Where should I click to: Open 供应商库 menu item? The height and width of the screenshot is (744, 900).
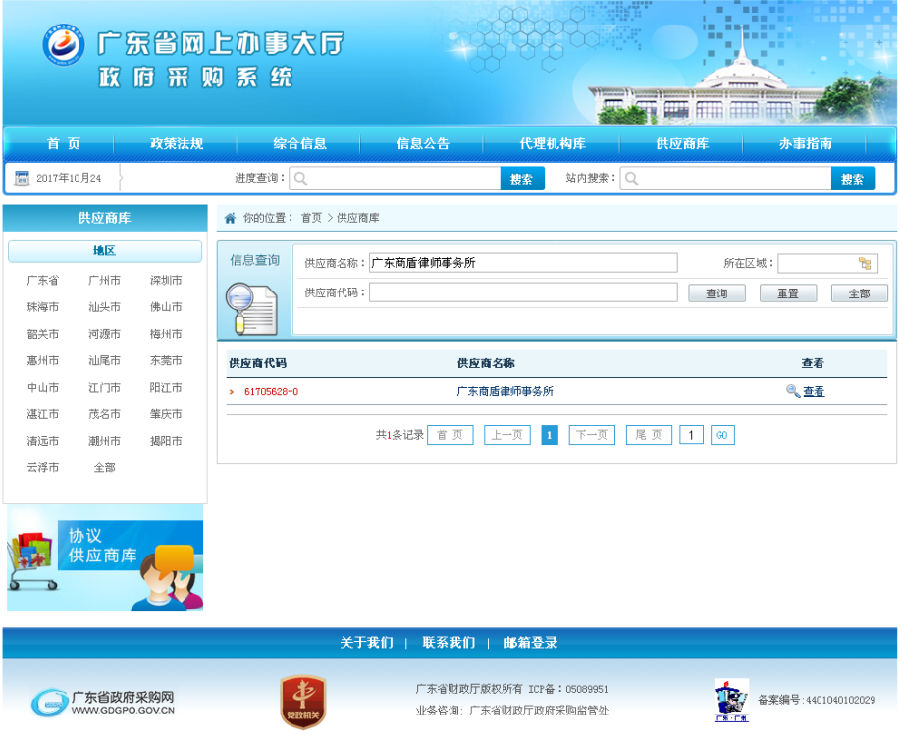pos(682,144)
